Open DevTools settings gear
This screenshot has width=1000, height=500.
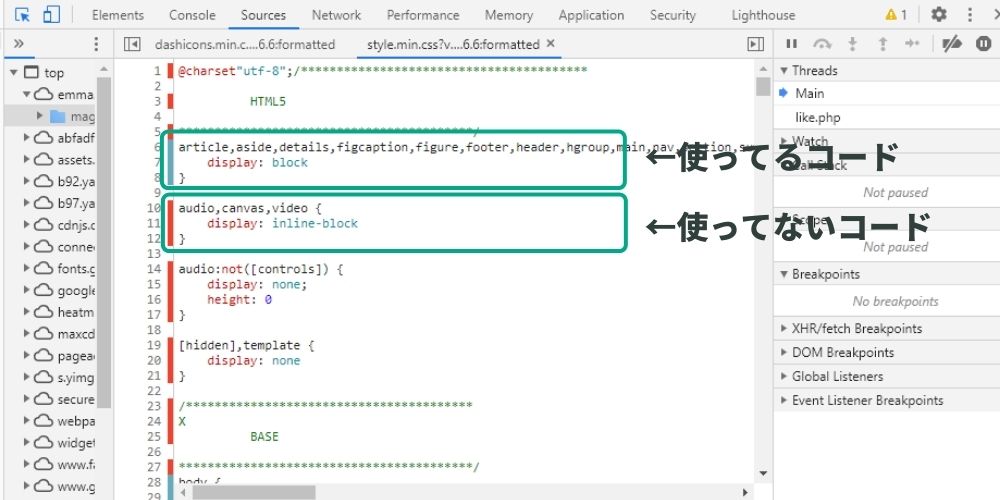[939, 15]
